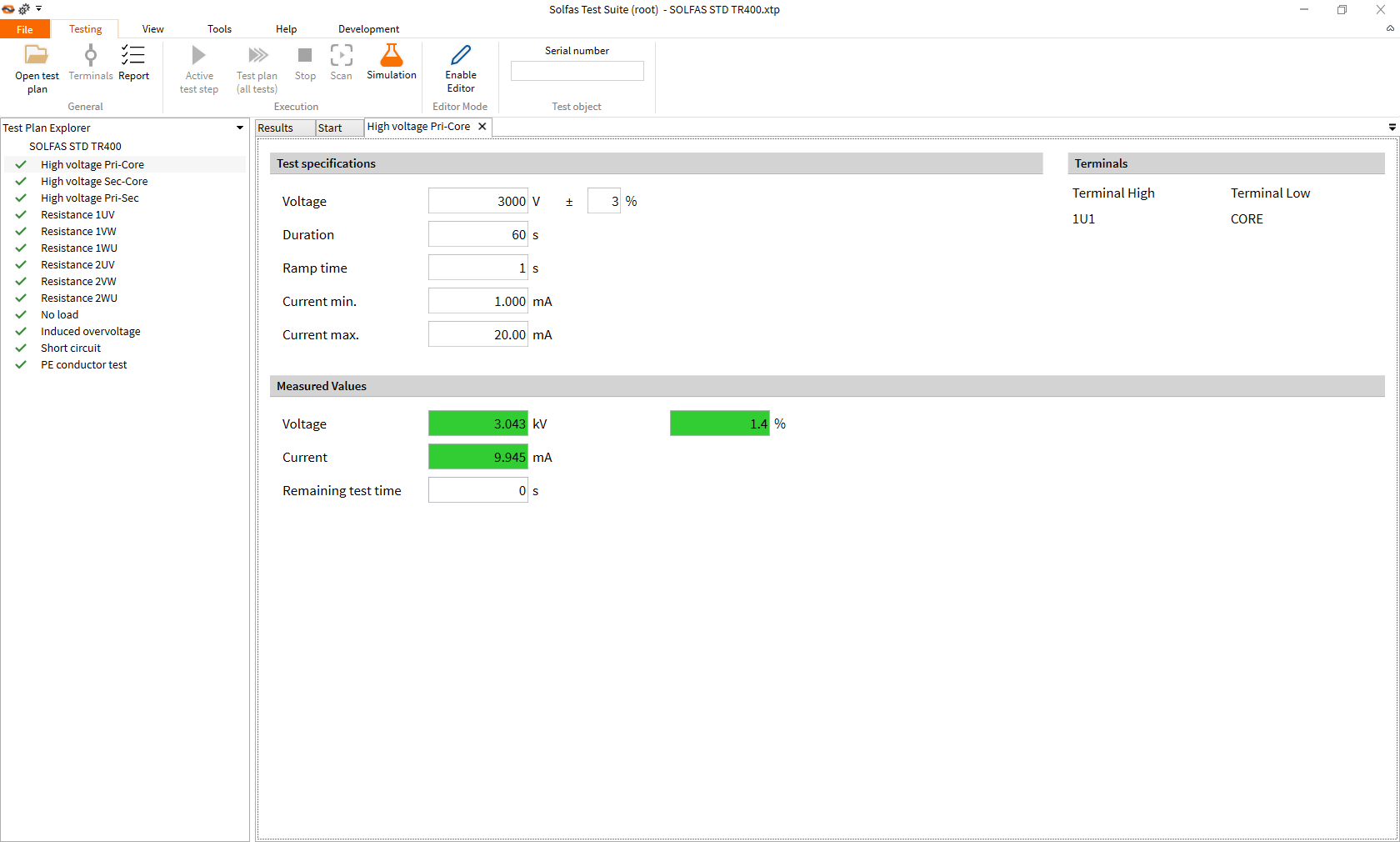Select Resistance 2VW test
1400x842 pixels.
[78, 282]
